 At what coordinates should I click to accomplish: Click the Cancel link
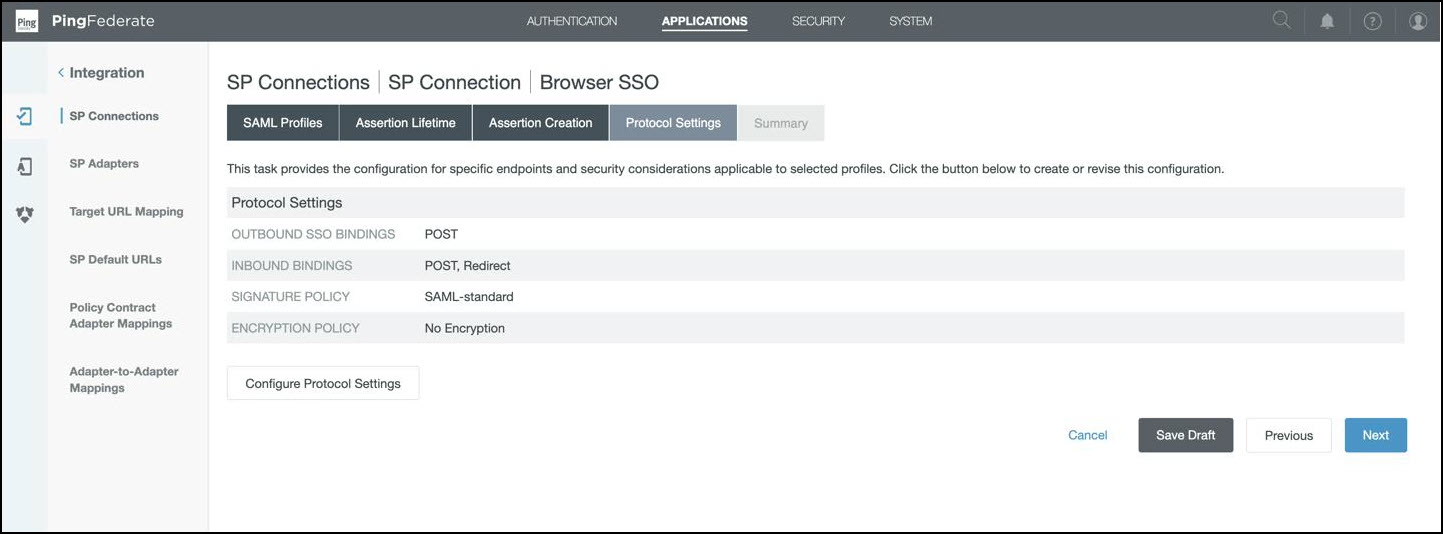(1087, 435)
